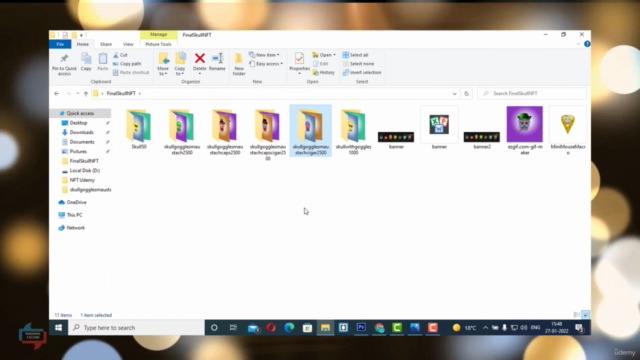Refresh the FinalSkullNFT folder
Viewport: 640px width, 360px height.
click(466, 93)
